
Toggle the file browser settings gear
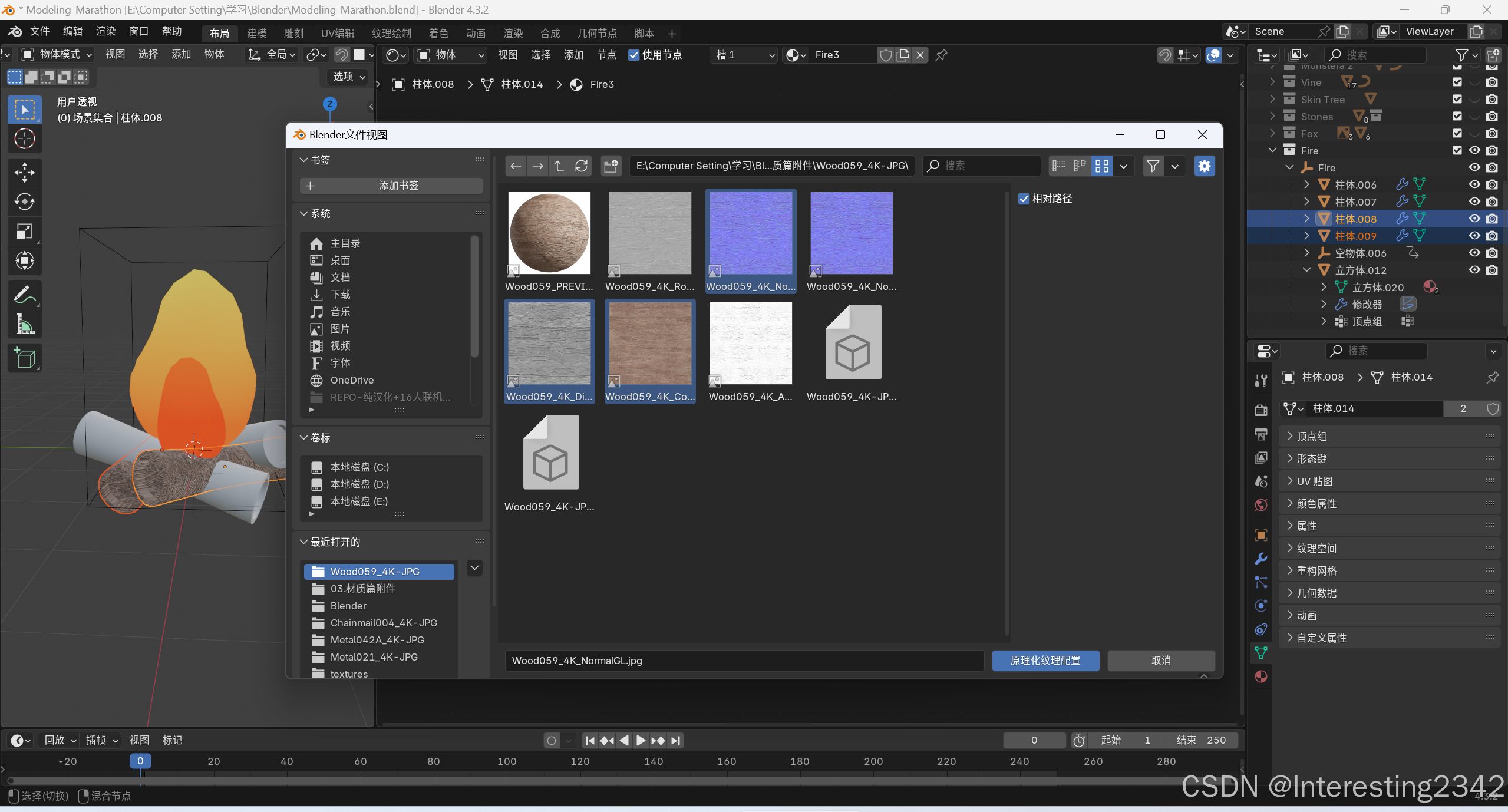pyautogui.click(x=1204, y=166)
